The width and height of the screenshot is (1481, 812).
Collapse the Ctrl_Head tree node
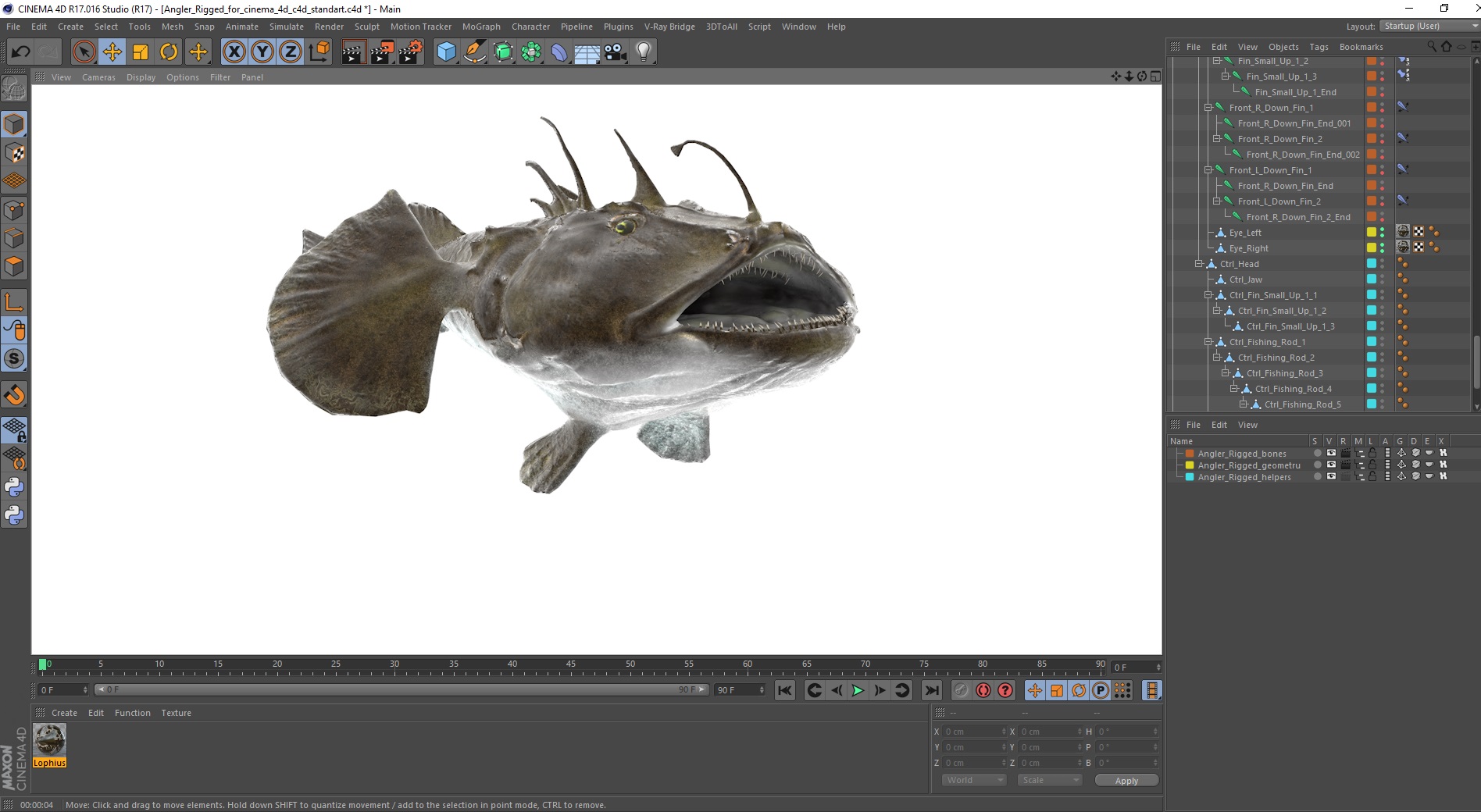pyautogui.click(x=1199, y=264)
